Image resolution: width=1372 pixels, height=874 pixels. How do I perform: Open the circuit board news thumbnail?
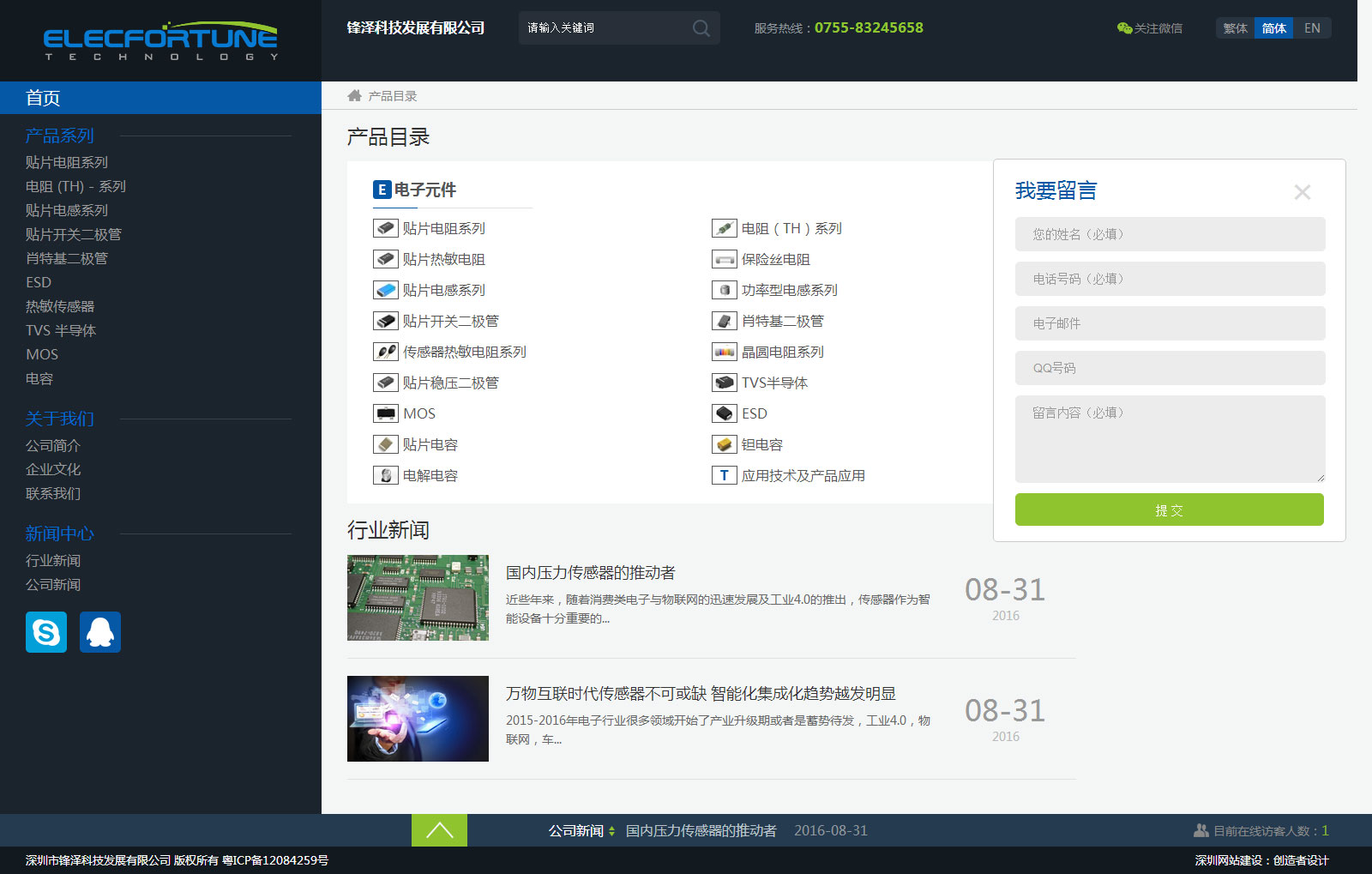pos(418,598)
